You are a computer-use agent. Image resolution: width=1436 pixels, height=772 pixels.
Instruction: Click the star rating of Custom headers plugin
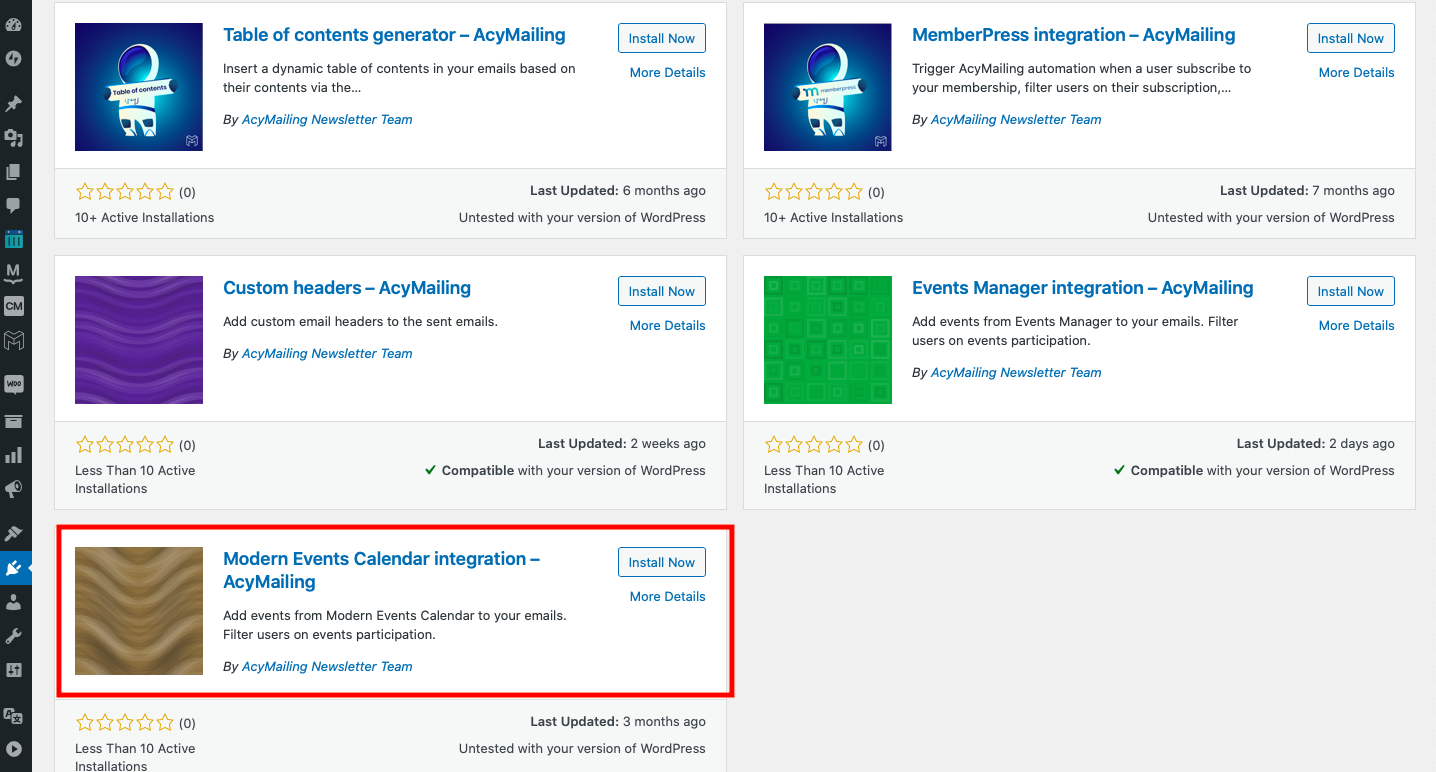[125, 445]
